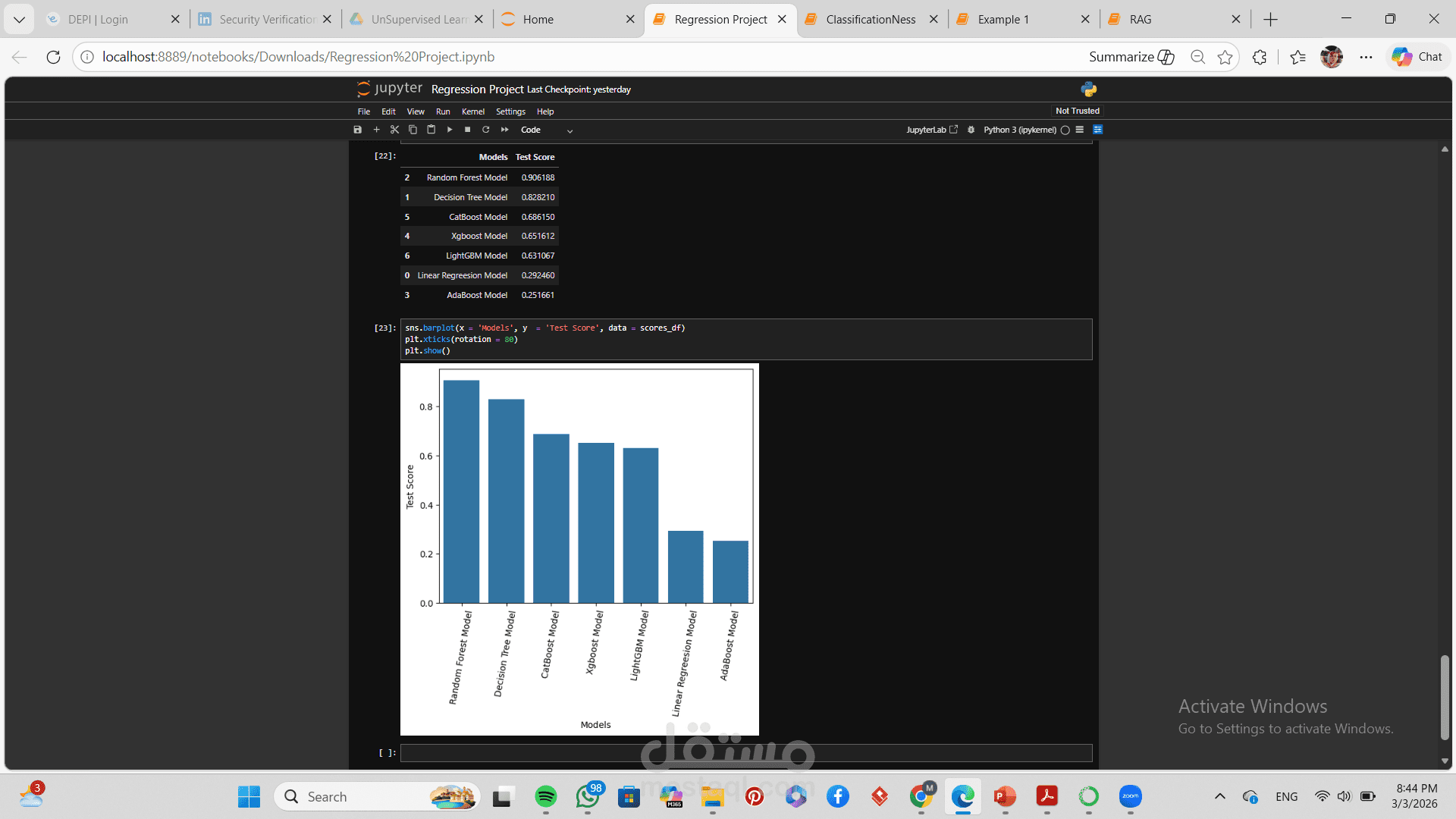1456x819 pixels.
Task: Interrupt the kernel using the stop icon
Action: click(467, 130)
